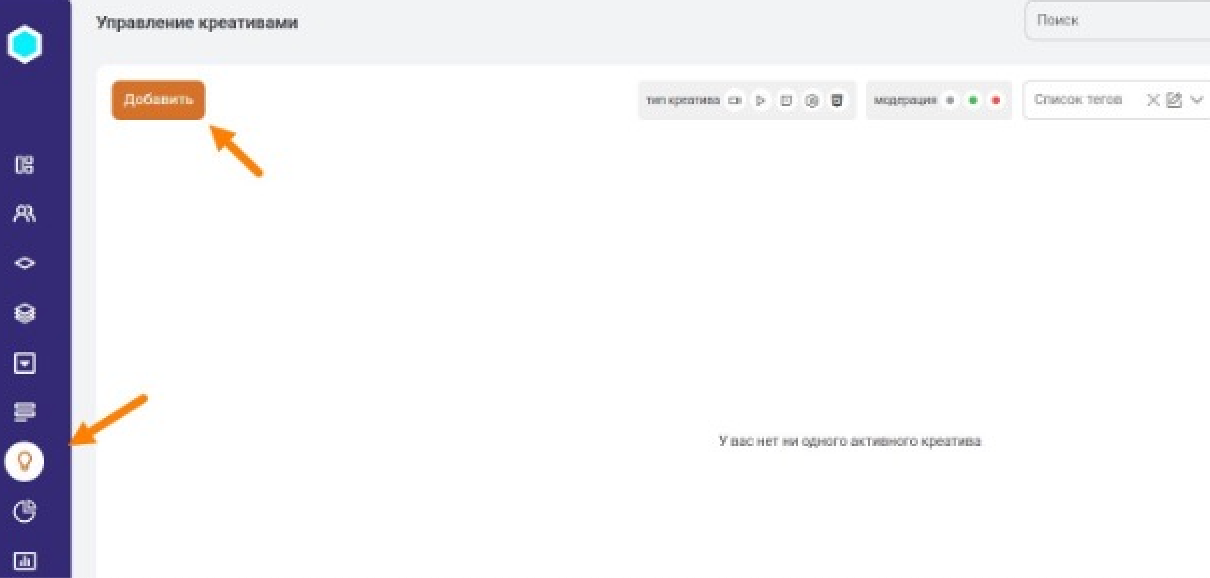Click the Добавить button
The height and width of the screenshot is (578, 1210).
(158, 100)
